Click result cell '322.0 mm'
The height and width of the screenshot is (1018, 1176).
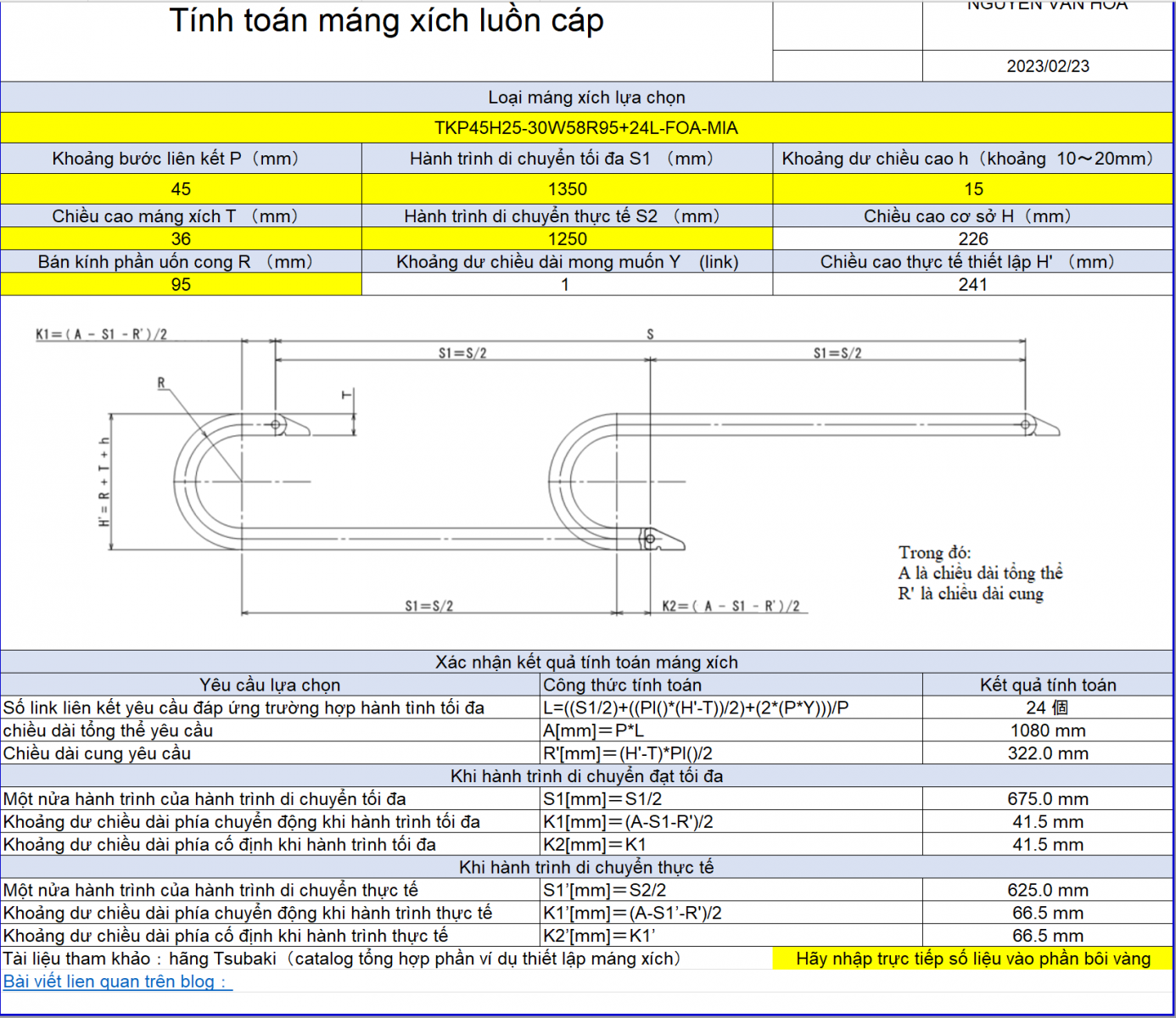(x=1048, y=753)
